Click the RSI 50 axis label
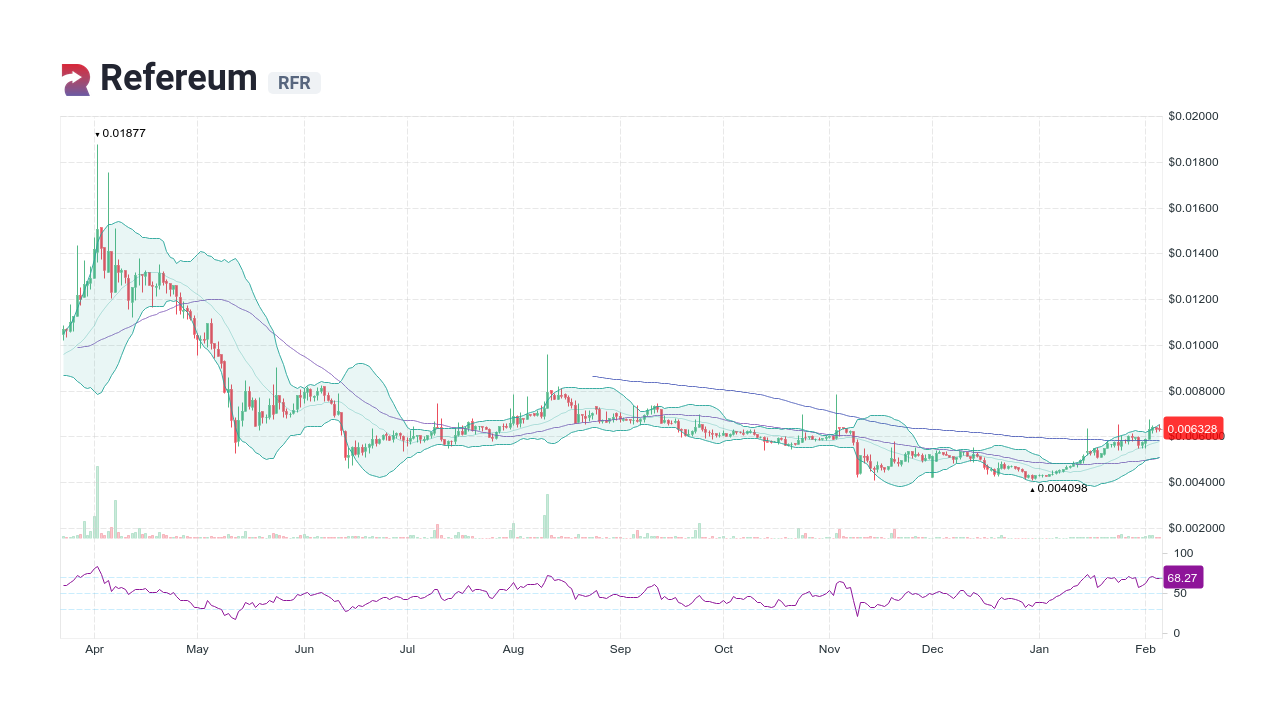1280x720 pixels. pyautogui.click(x=1181, y=593)
